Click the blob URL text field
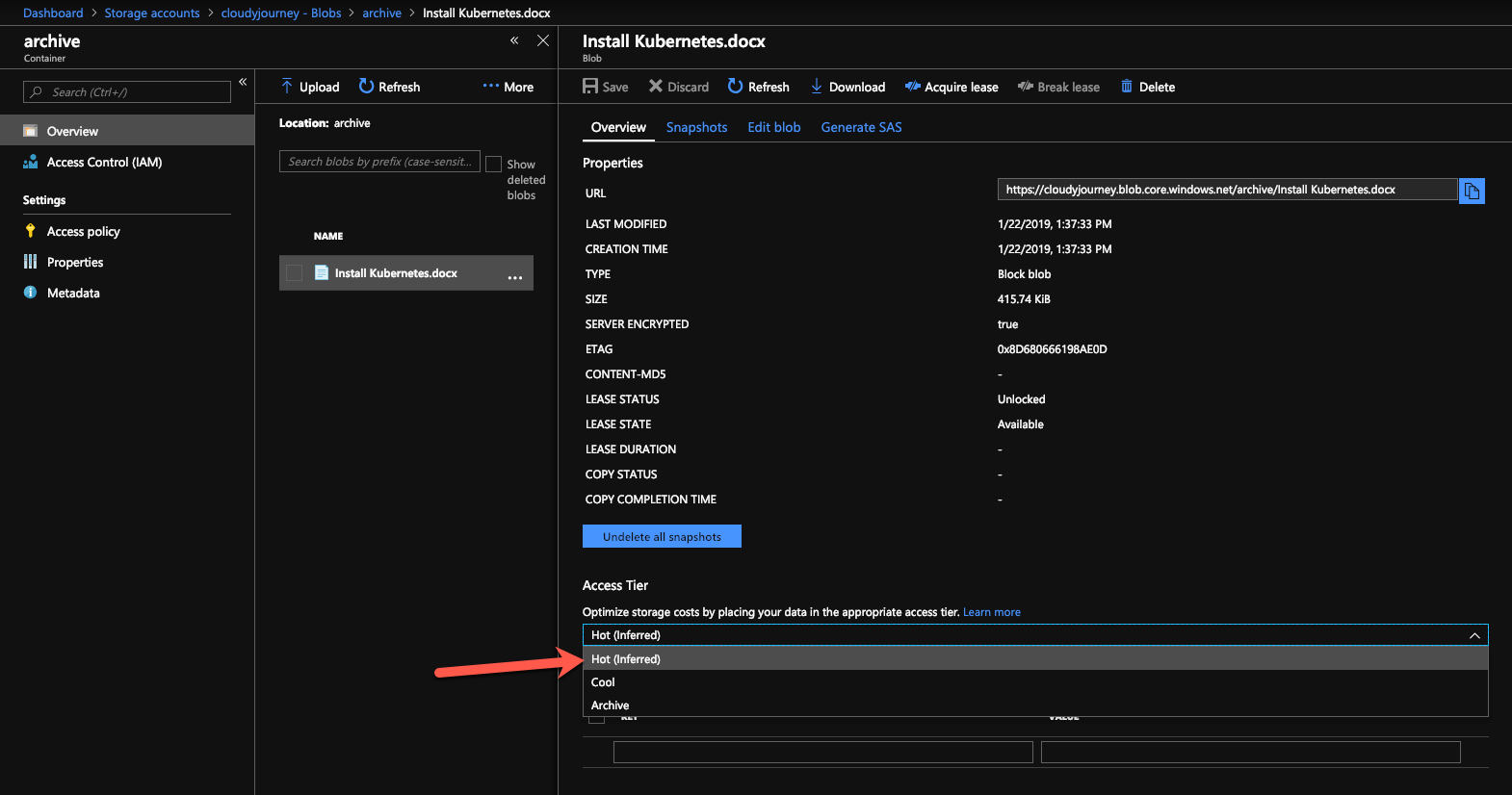 (1227, 190)
